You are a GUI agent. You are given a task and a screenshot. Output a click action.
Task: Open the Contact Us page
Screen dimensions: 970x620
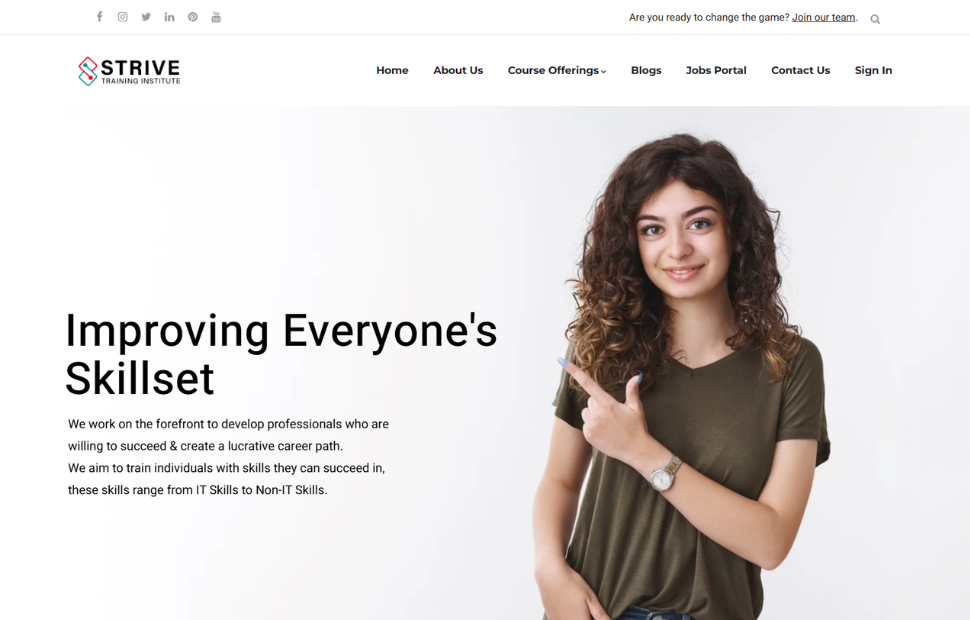coord(800,71)
